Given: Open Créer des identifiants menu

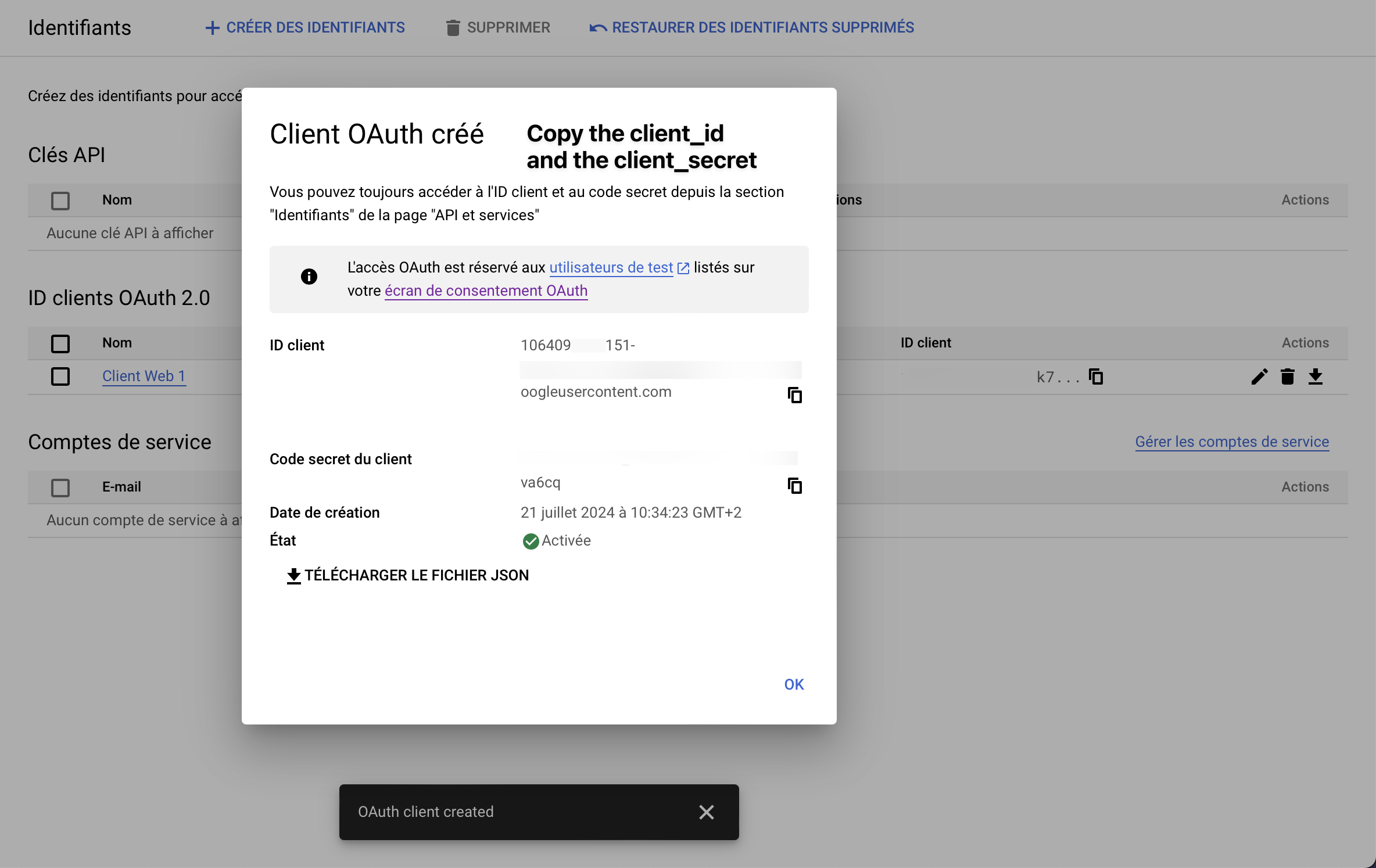Looking at the screenshot, I should coord(305,27).
